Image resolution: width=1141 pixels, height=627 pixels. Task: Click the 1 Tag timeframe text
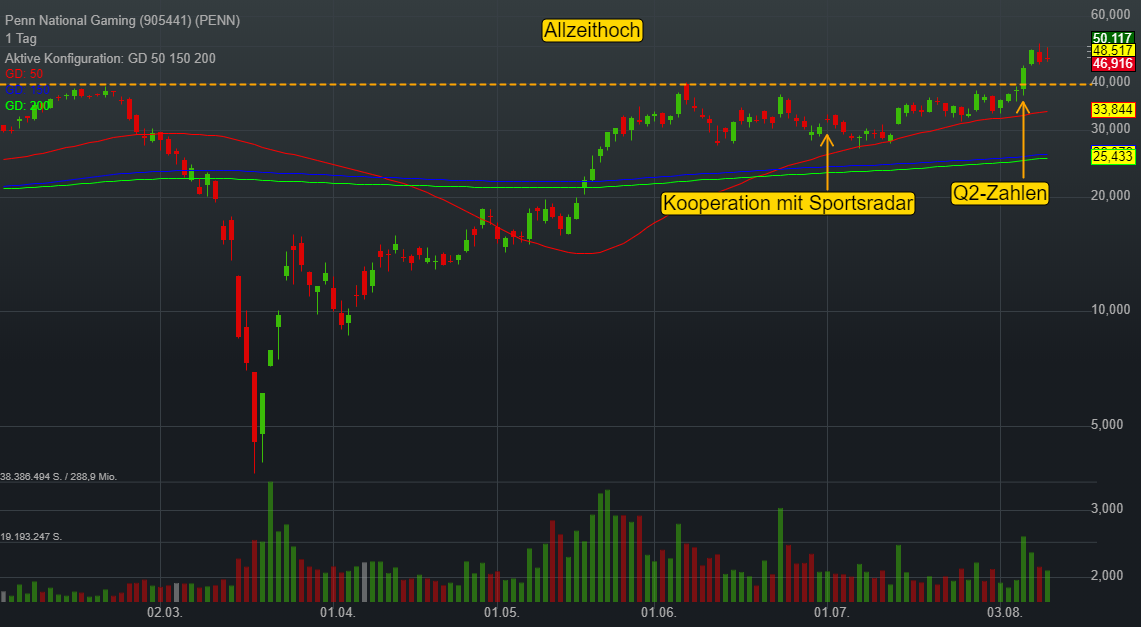click(x=20, y=39)
